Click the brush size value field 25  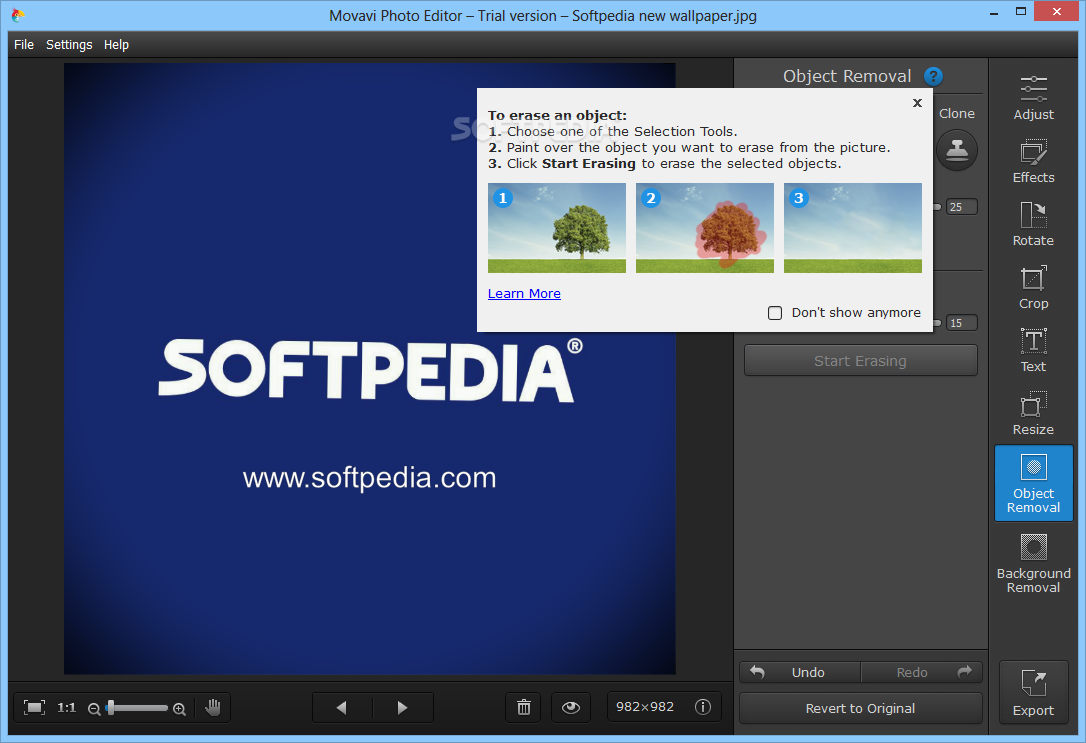962,207
